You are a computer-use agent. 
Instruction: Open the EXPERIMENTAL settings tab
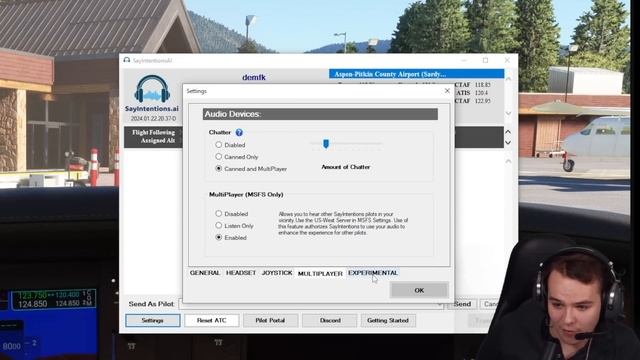373,273
